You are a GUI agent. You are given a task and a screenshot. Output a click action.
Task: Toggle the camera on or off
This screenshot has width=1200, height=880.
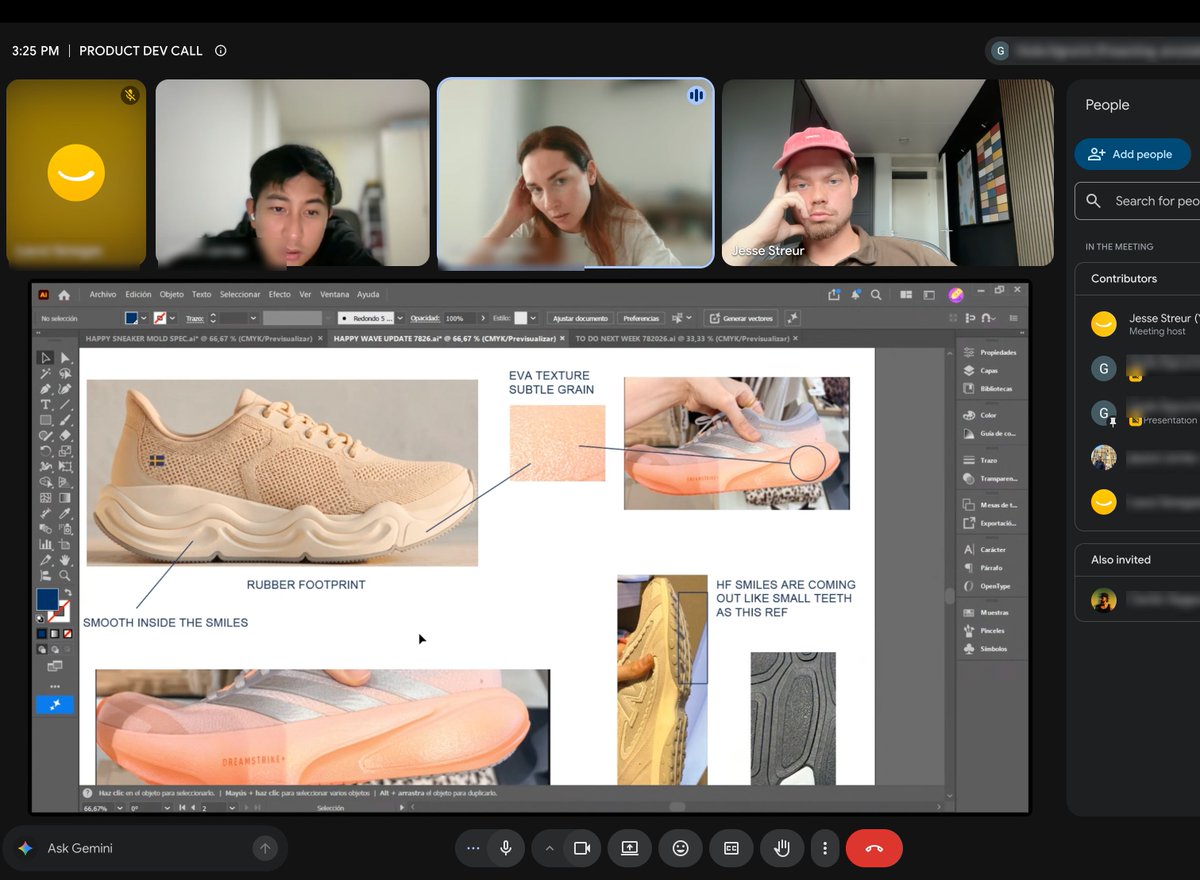click(581, 848)
